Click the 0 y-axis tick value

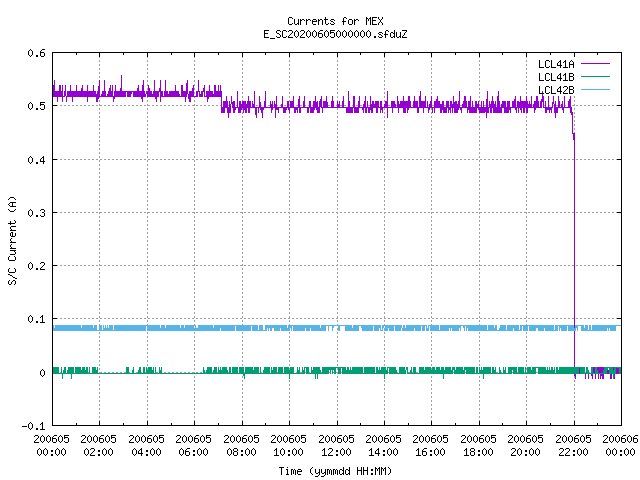(x=42, y=373)
